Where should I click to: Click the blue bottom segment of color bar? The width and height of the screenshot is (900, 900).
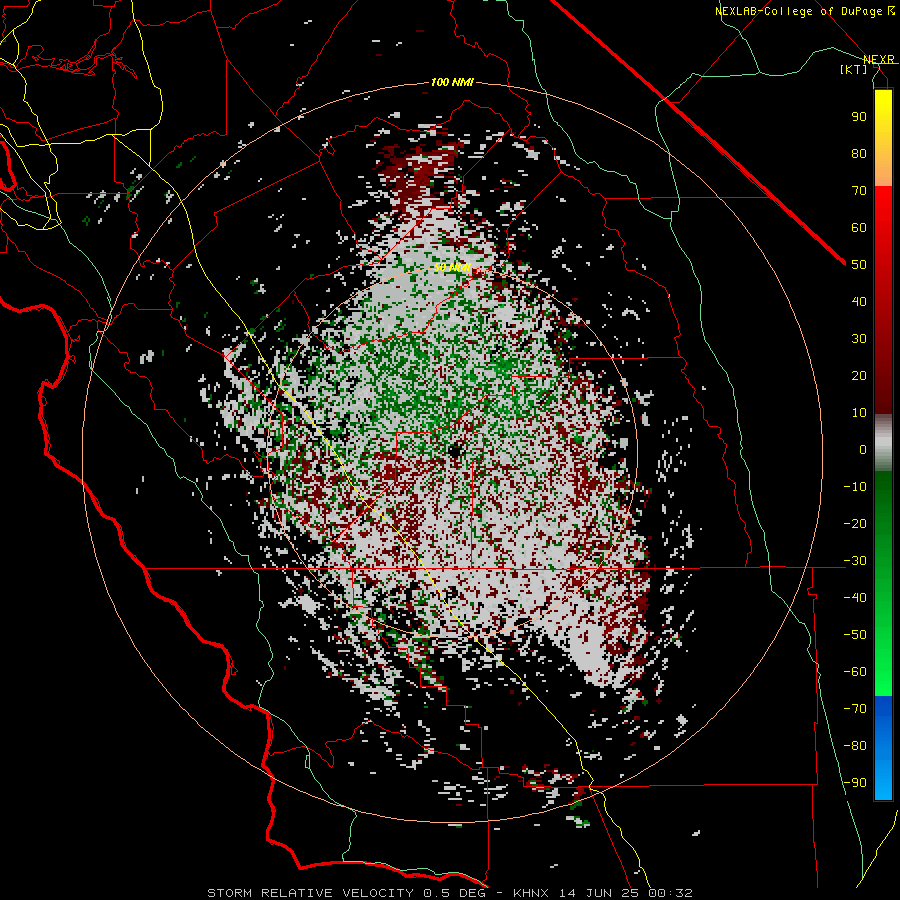click(x=883, y=747)
